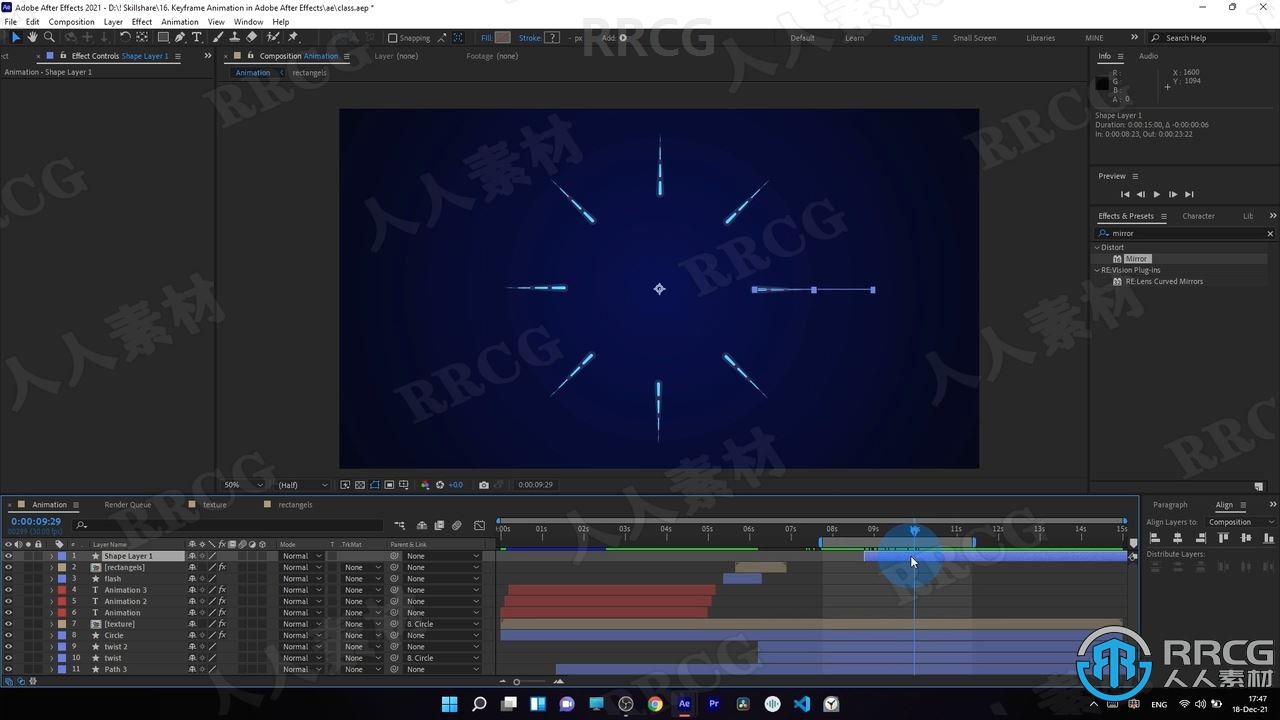Screen dimensions: 1280x720
Task: Clear the mirror search in Effects panel
Action: click(1270, 234)
